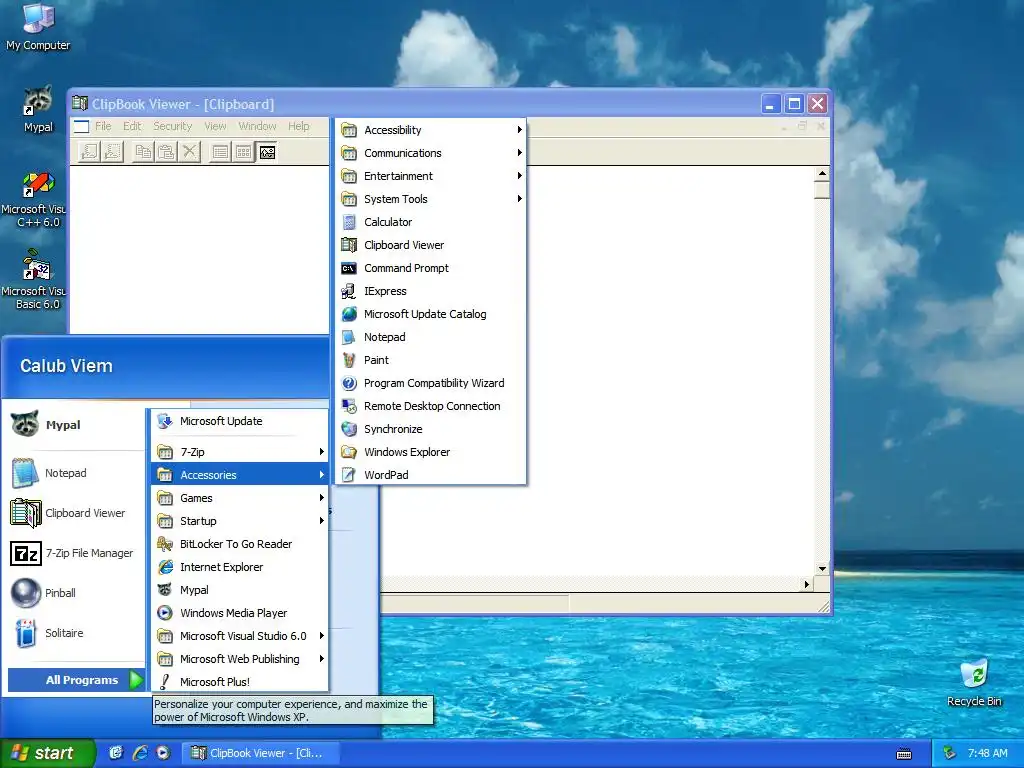Image resolution: width=1024 pixels, height=768 pixels.
Task: Select the Thumbnails view toolbar icon
Action: coord(244,152)
